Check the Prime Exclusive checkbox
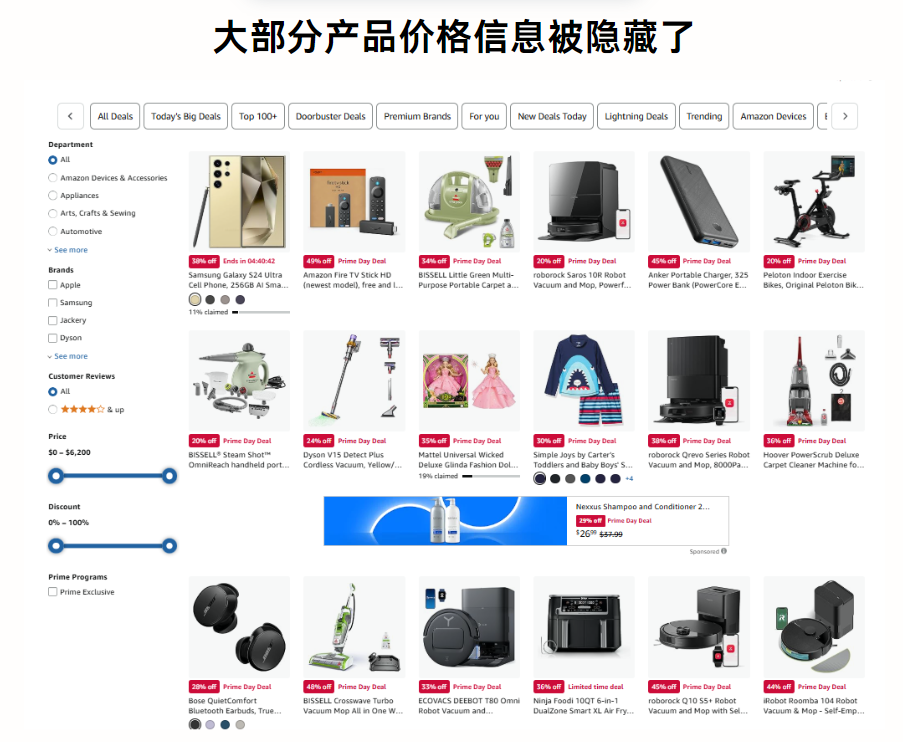Screen dimensions: 903x742 pos(53,592)
